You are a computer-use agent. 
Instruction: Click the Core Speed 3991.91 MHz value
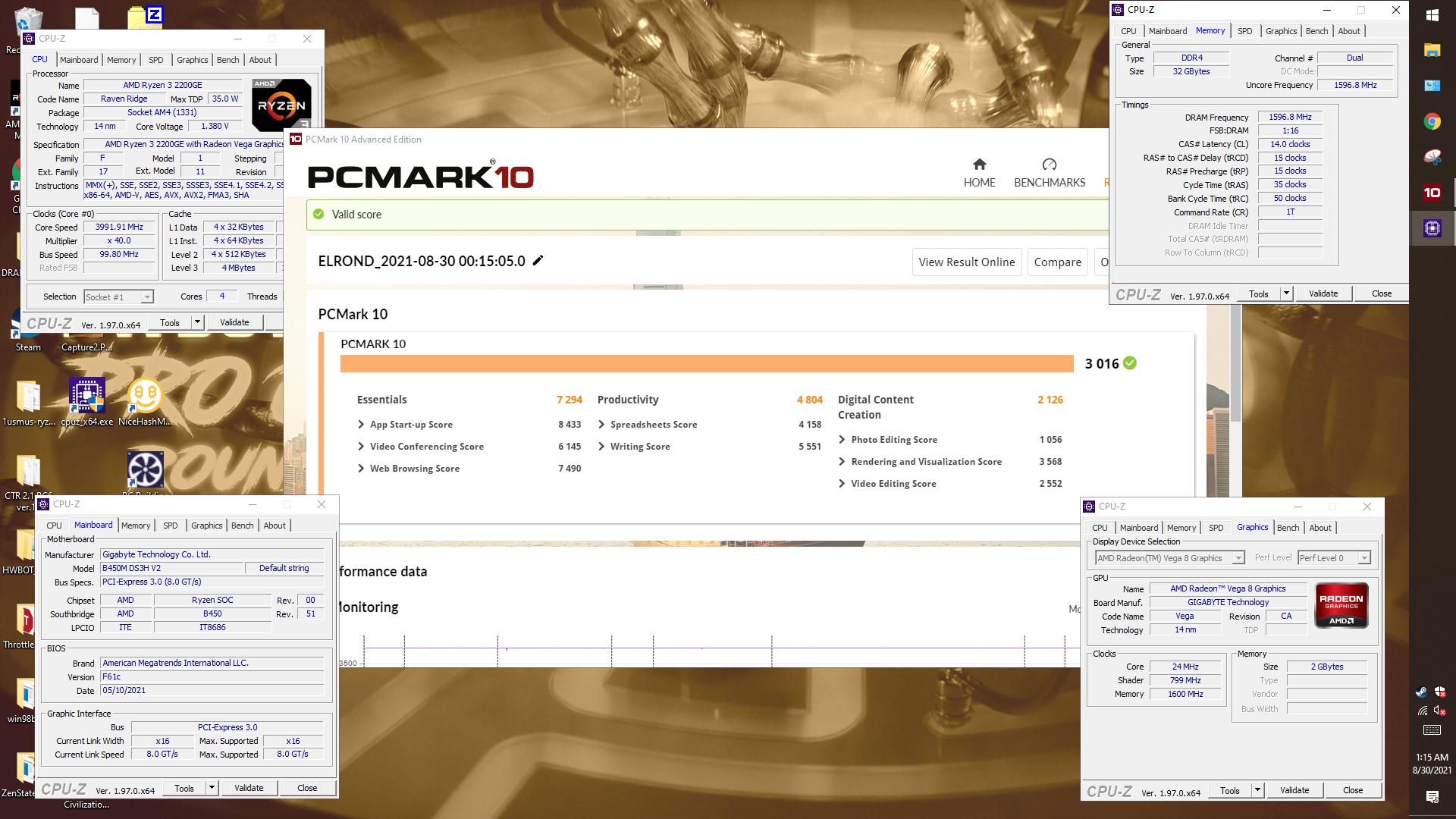pyautogui.click(x=119, y=227)
